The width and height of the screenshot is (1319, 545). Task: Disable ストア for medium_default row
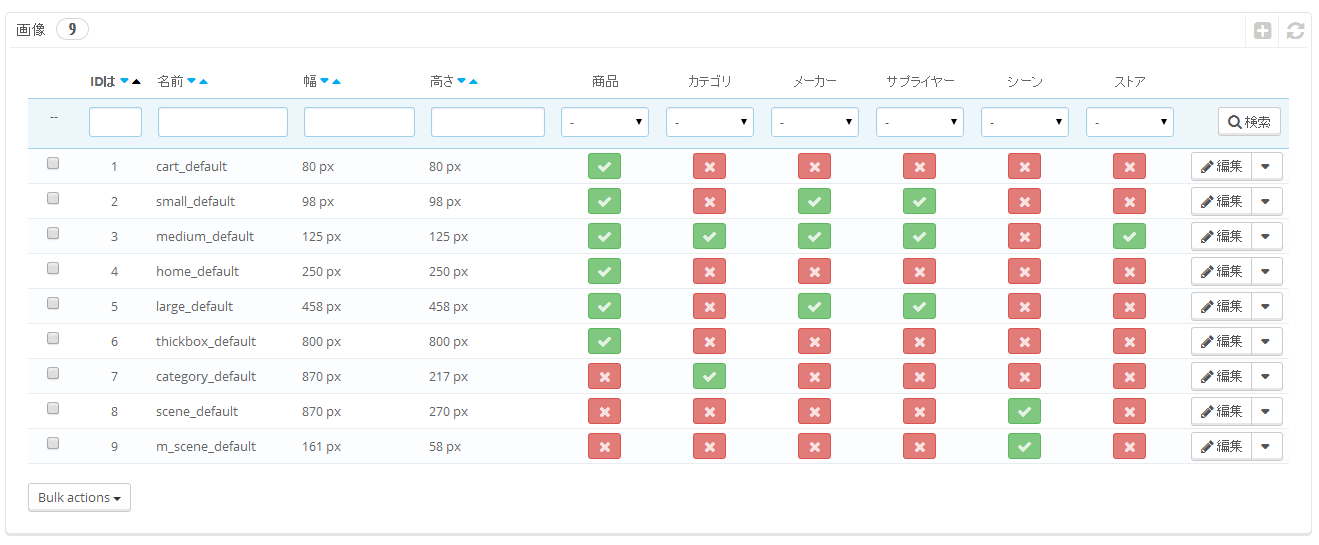pos(1129,237)
